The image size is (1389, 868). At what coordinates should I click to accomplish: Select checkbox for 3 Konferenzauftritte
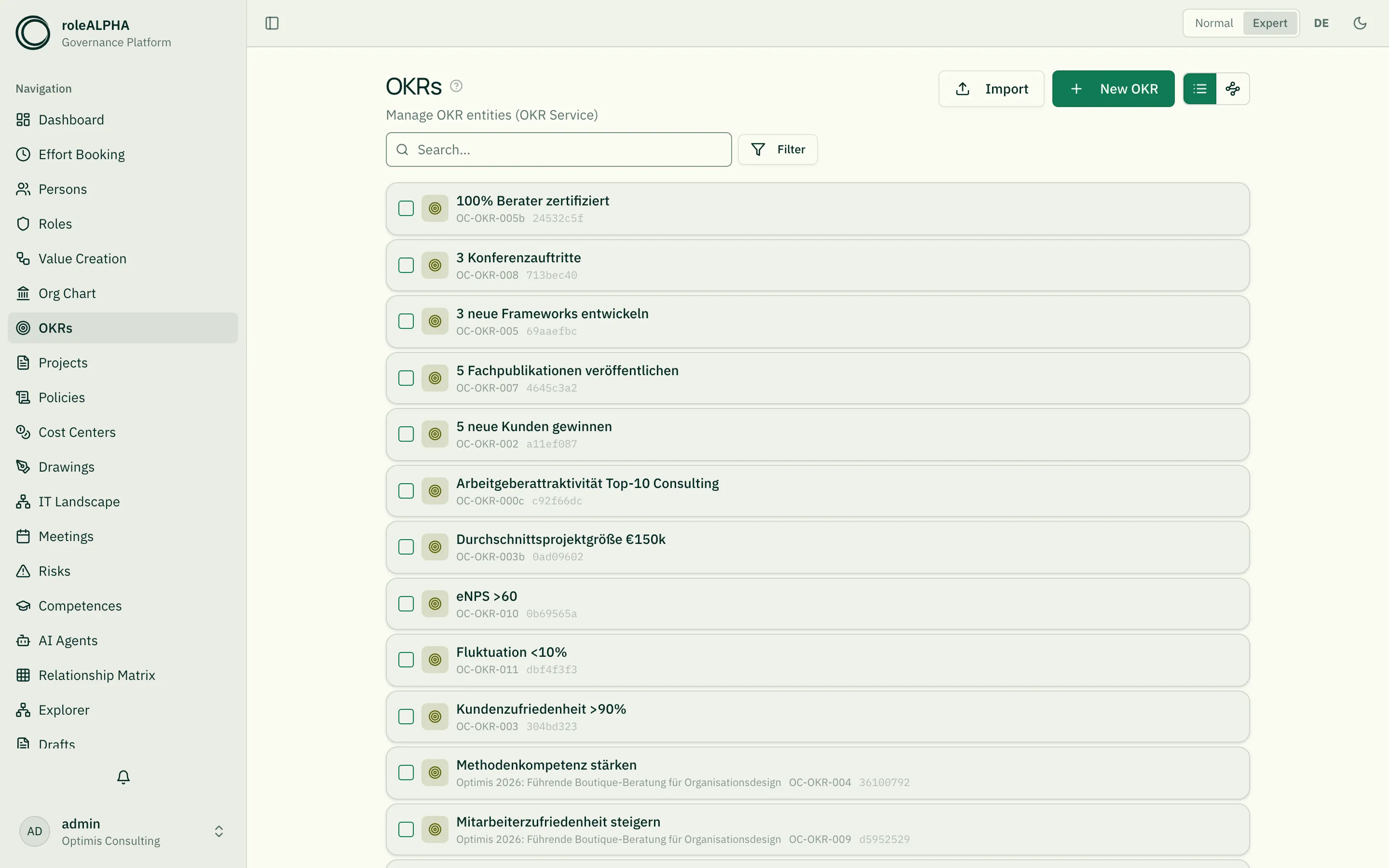click(406, 265)
